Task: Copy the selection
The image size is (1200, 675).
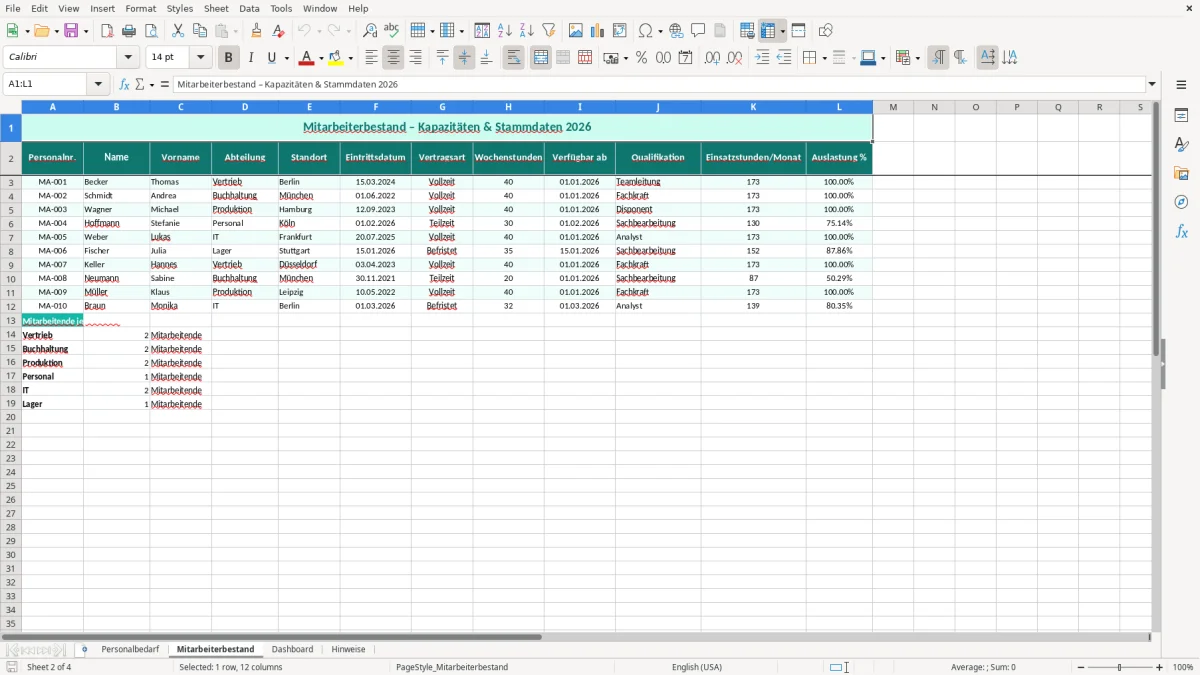Action: point(200,31)
